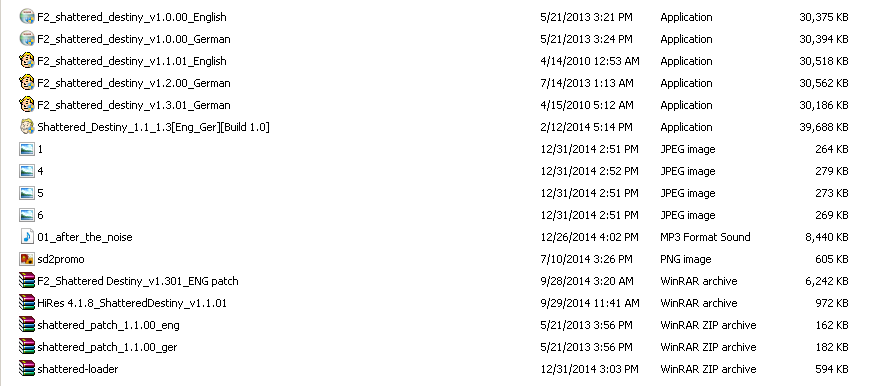
Task: Click the JPEG image icon named 1
Action: [x=27, y=149]
